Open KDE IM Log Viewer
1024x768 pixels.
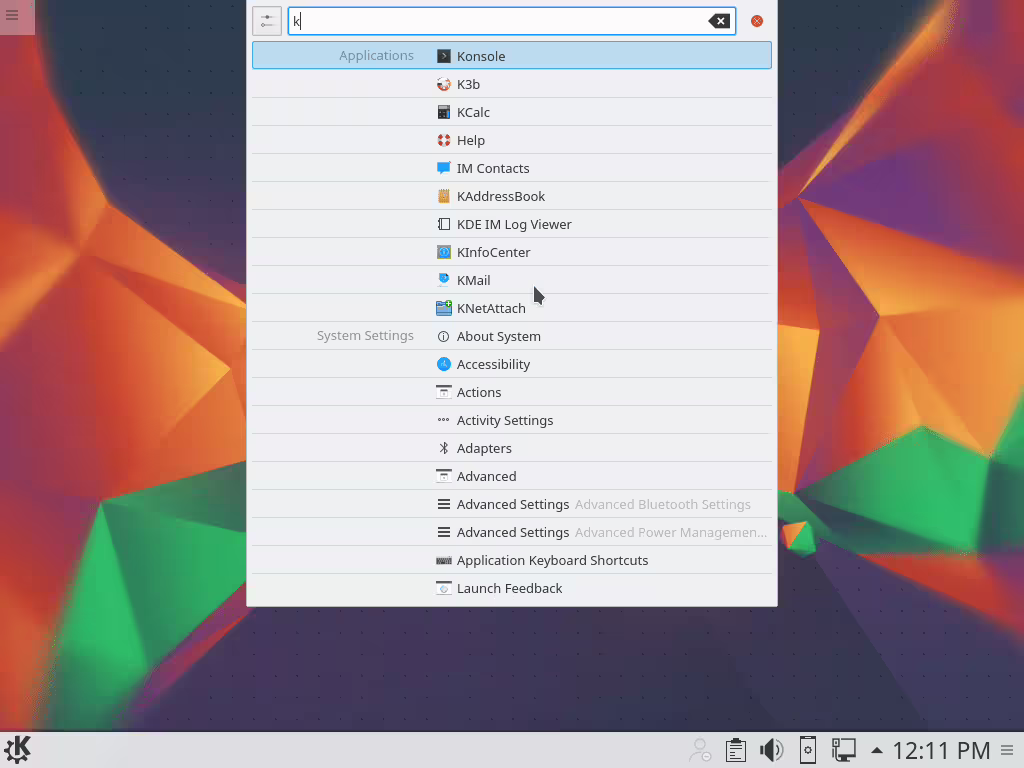click(512, 225)
